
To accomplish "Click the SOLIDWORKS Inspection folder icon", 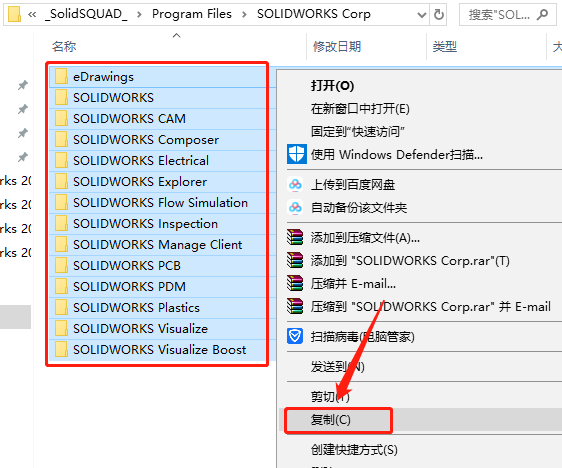I will (x=61, y=223).
